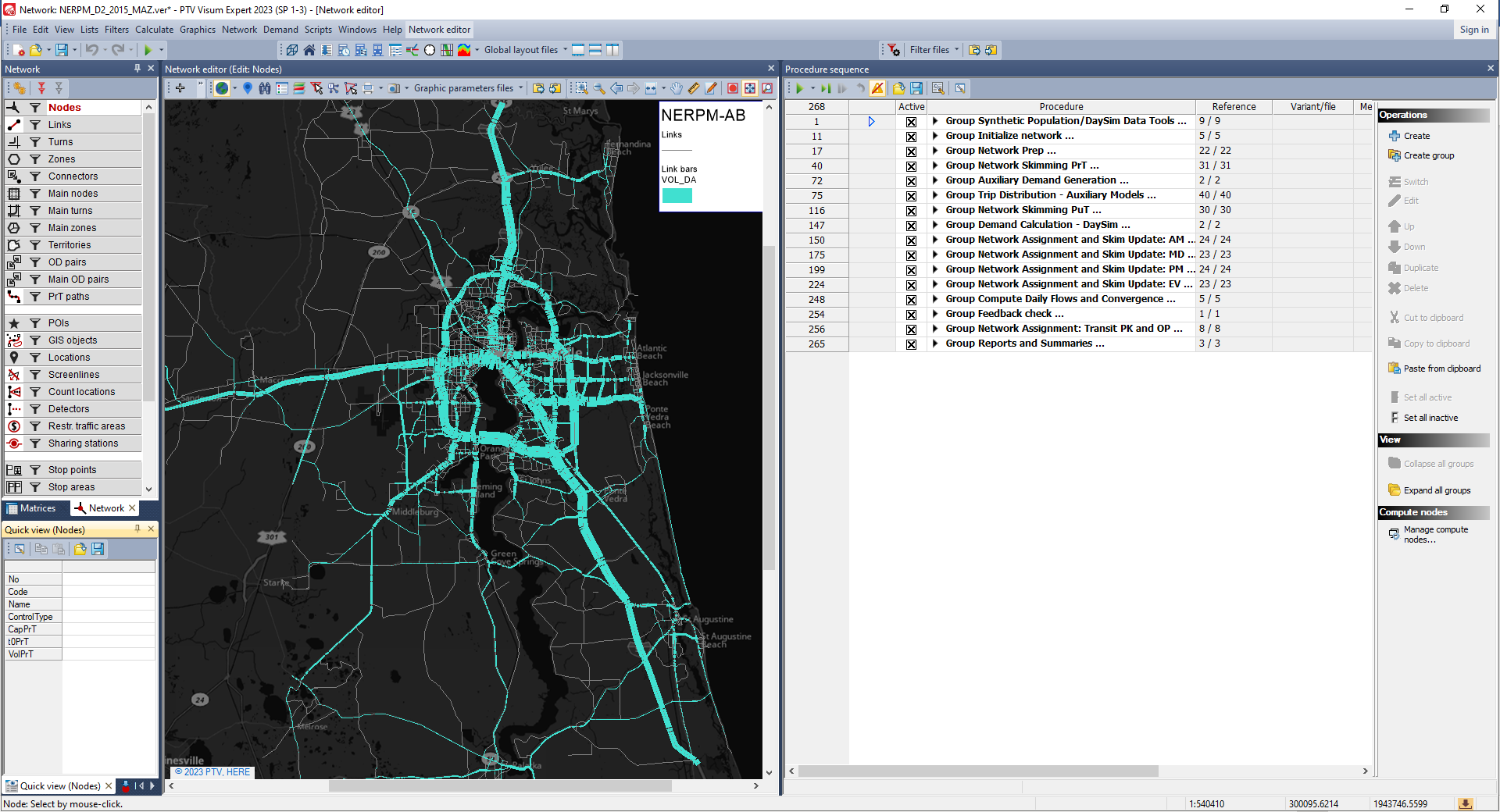Screen dimensions: 1500x812
Task: Click the Links network object icon
Action: click(x=14, y=125)
